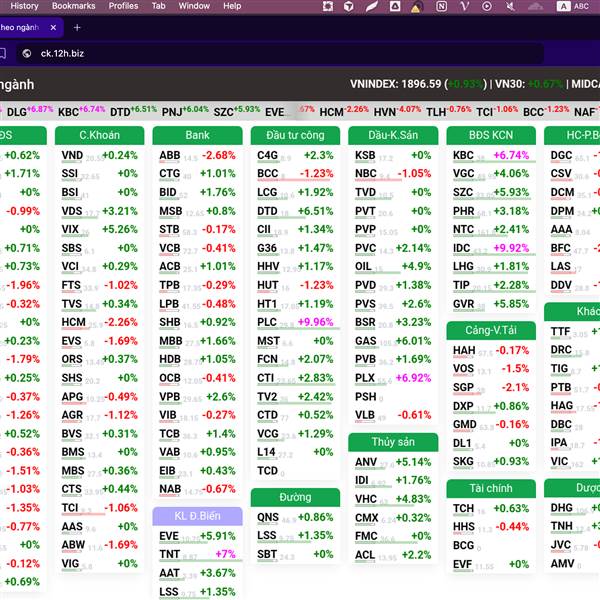Click TLH -0.76% in the top ticker strip
The image size is (600, 600).
tap(449, 111)
